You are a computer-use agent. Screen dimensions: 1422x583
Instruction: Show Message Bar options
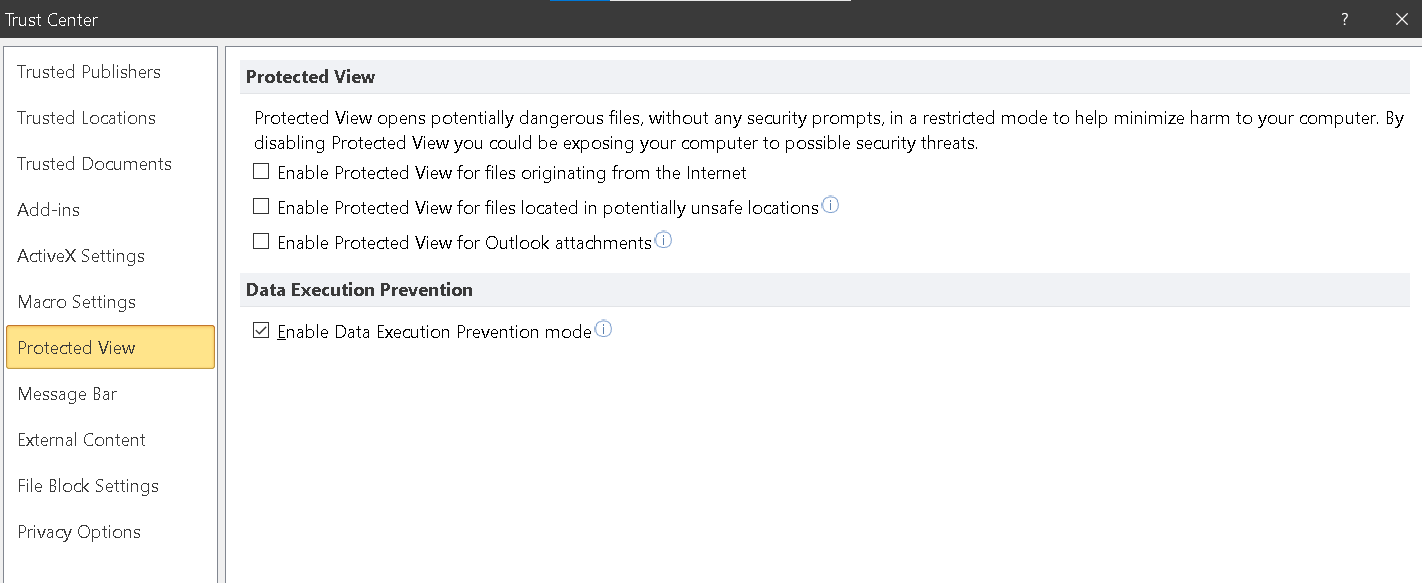(67, 394)
